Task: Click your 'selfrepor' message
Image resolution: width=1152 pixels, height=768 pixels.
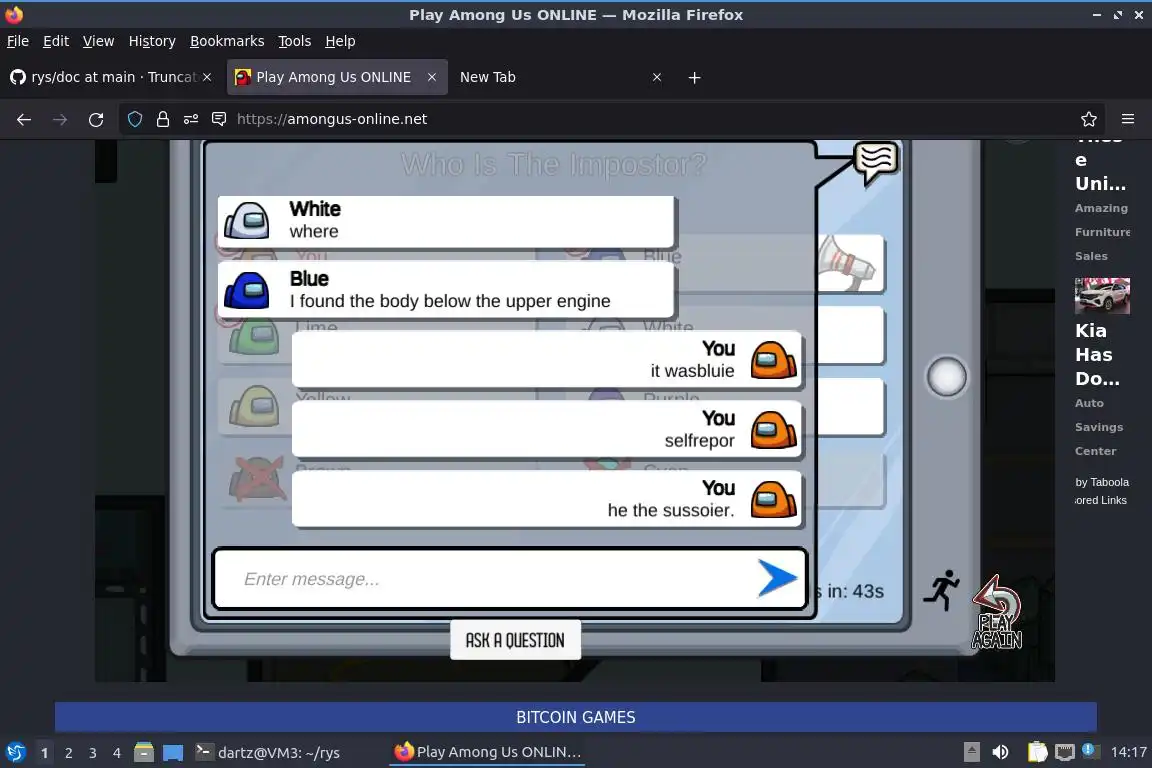Action: pos(546,429)
